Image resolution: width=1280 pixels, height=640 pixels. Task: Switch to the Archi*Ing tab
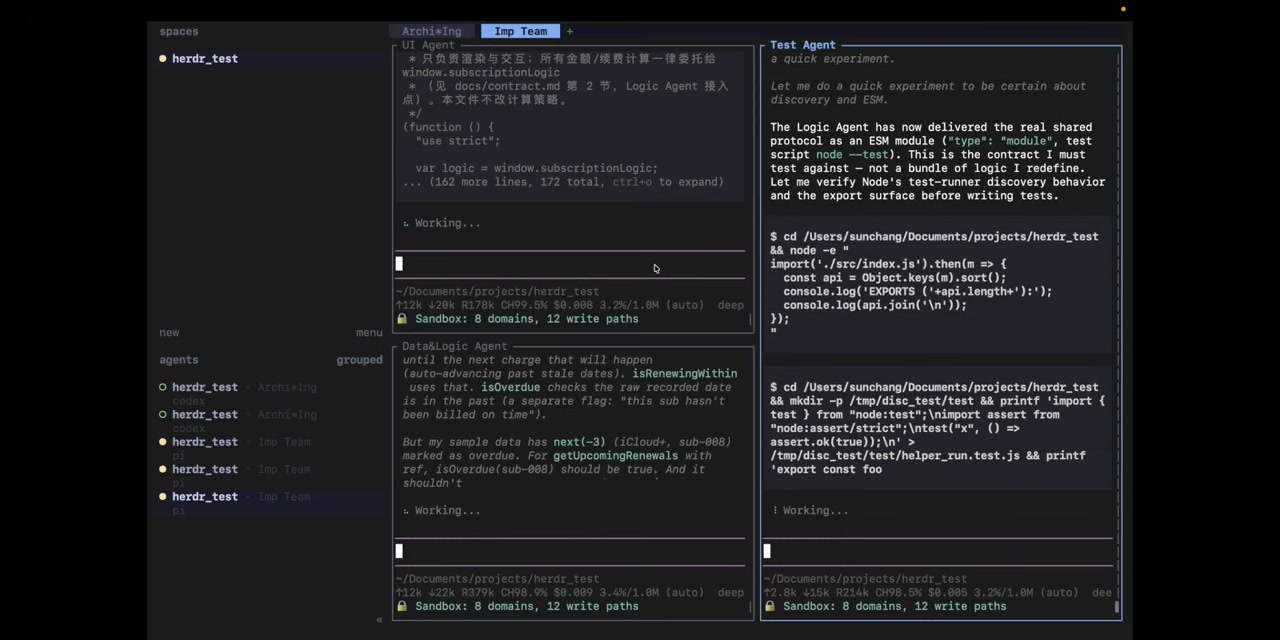coord(432,31)
